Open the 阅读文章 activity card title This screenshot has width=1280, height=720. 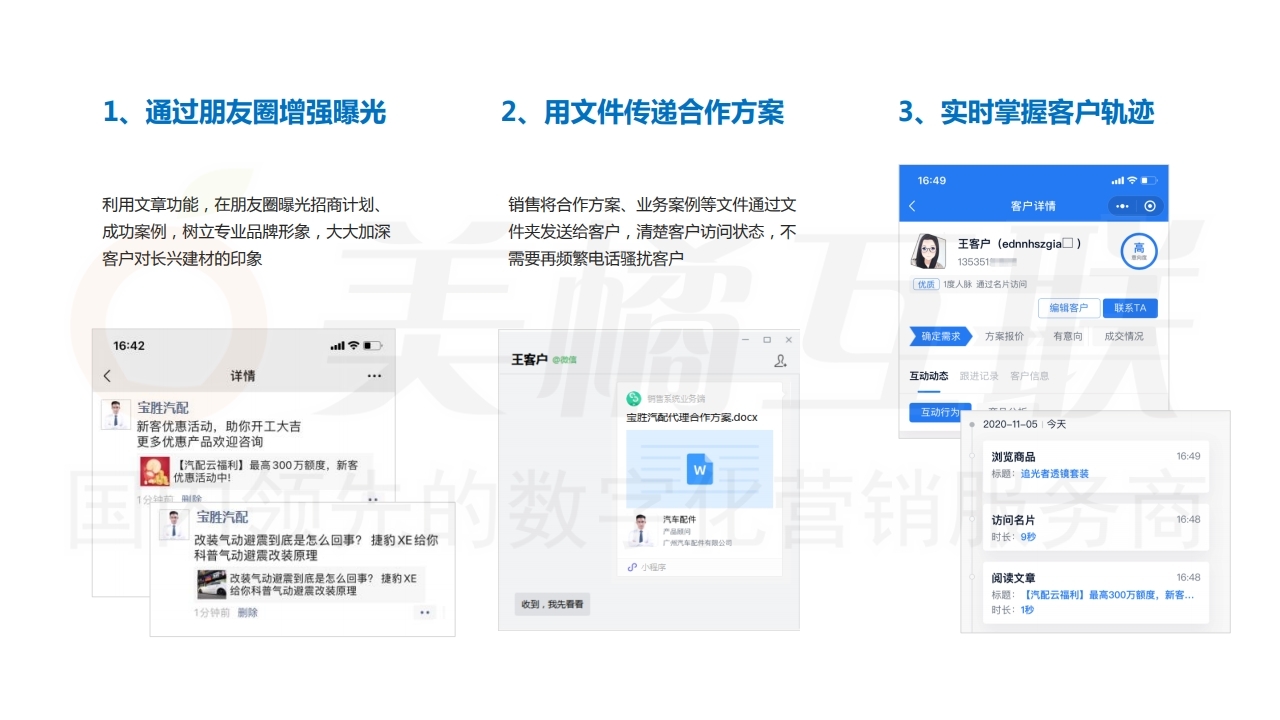(1013, 578)
